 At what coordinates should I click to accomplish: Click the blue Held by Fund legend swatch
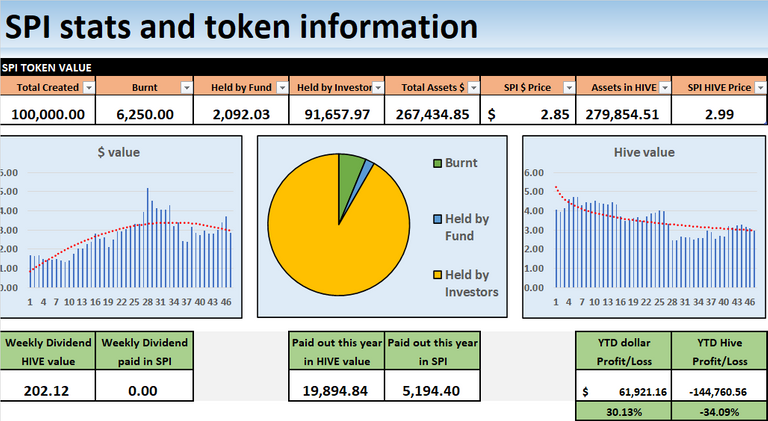click(x=437, y=219)
